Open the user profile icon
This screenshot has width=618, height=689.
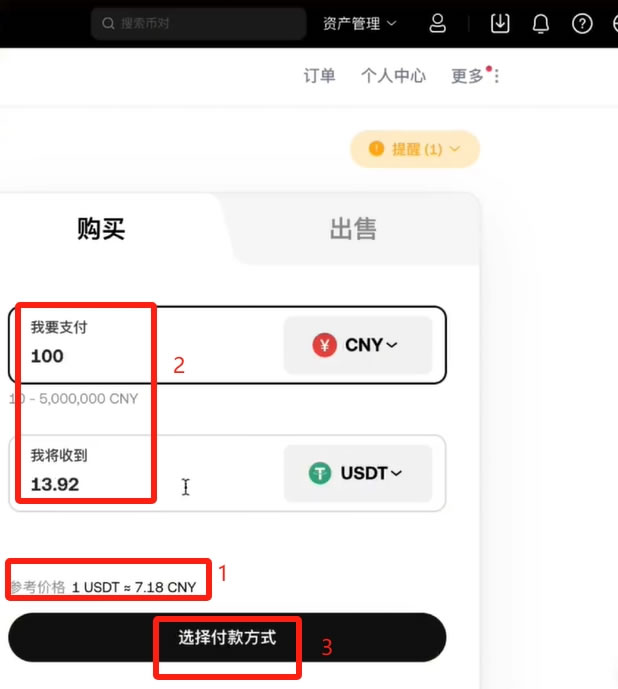pos(437,23)
